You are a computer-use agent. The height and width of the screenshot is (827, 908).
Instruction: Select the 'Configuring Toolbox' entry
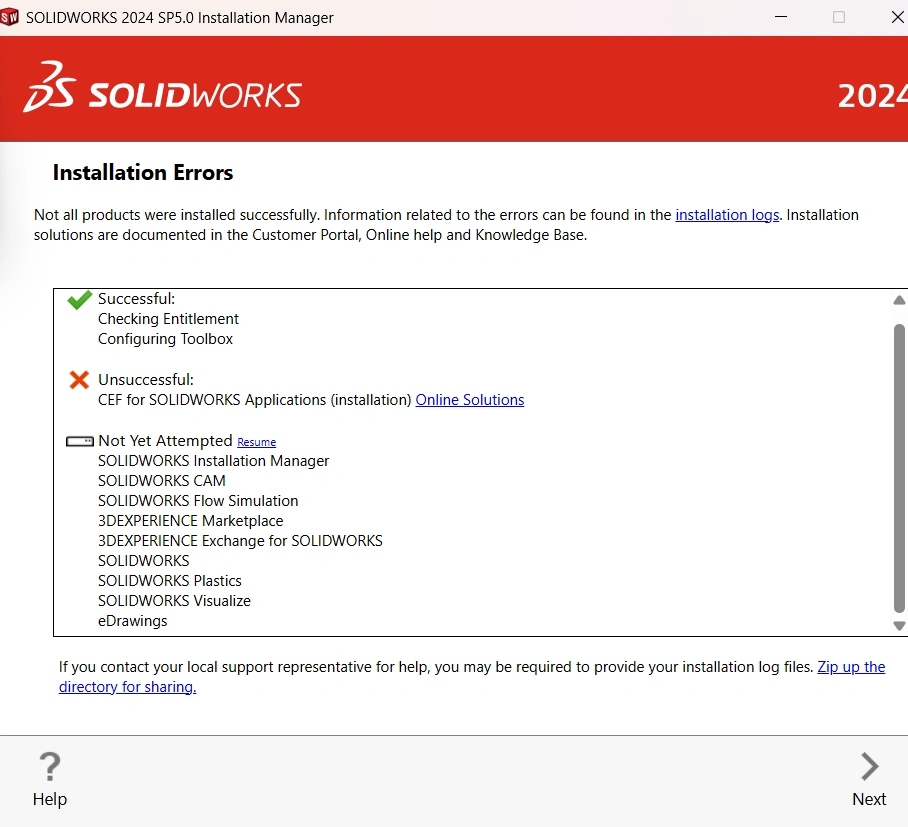(165, 339)
